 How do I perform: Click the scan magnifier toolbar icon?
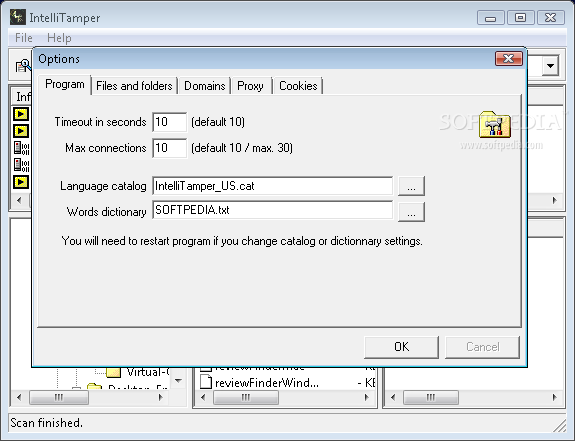[23, 66]
